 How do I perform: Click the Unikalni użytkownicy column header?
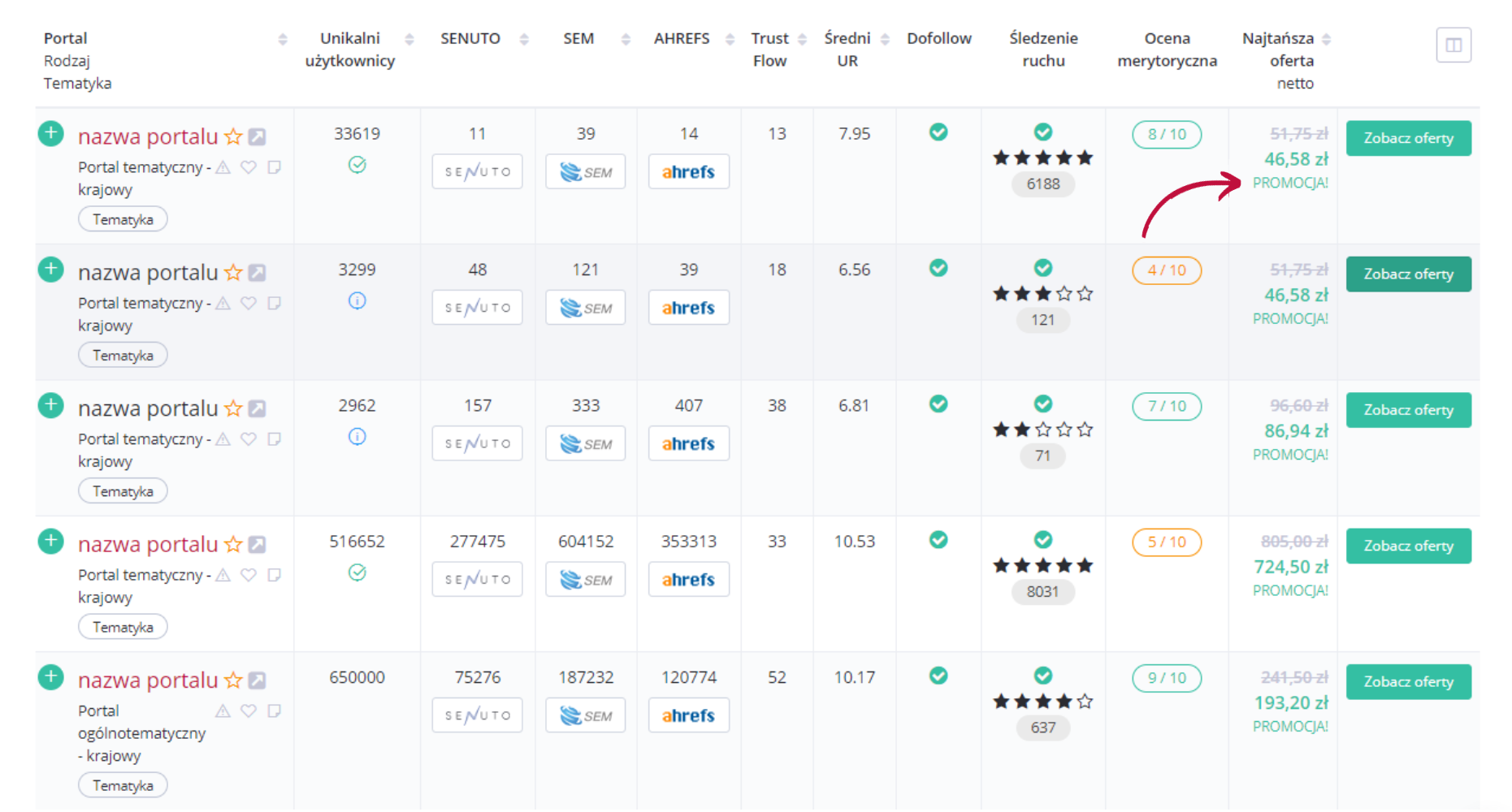[350, 50]
